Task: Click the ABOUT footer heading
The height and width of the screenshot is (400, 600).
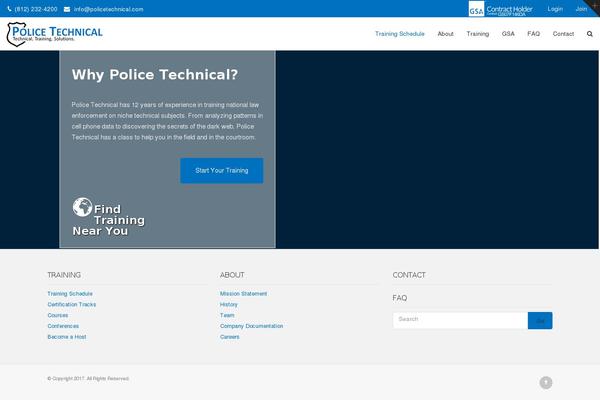Action: click(232, 275)
